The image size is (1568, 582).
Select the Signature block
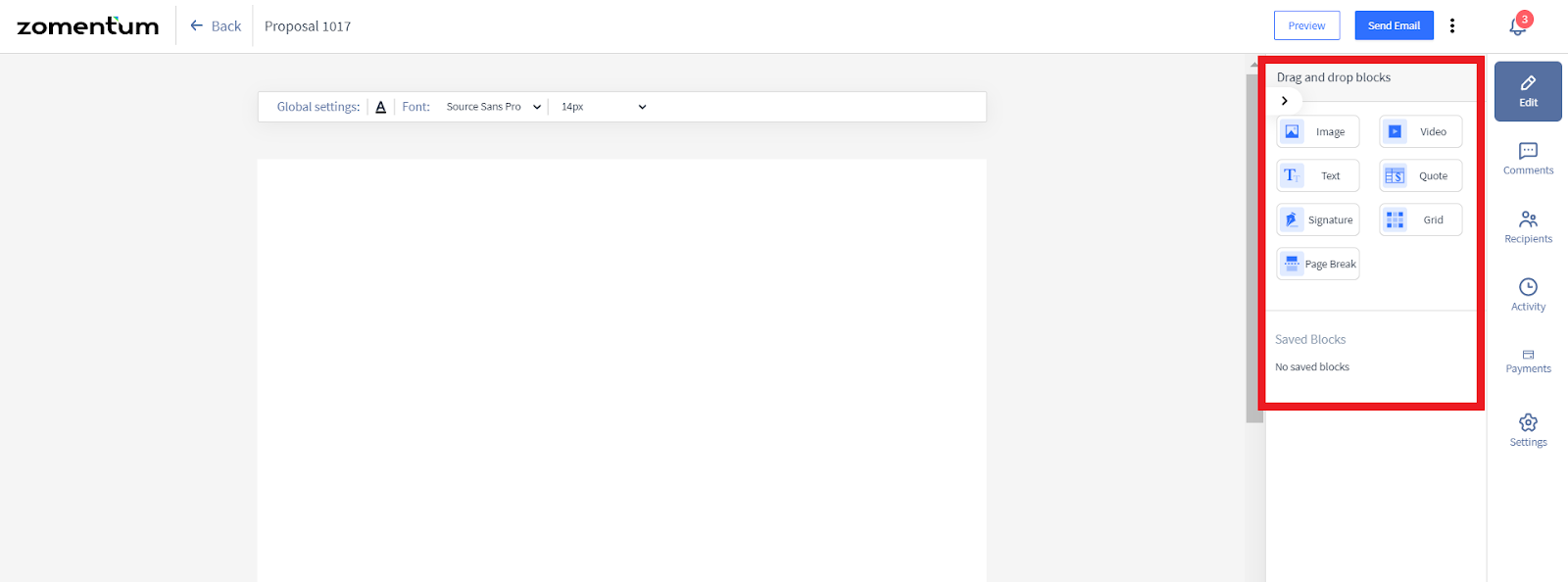pyautogui.click(x=1318, y=219)
